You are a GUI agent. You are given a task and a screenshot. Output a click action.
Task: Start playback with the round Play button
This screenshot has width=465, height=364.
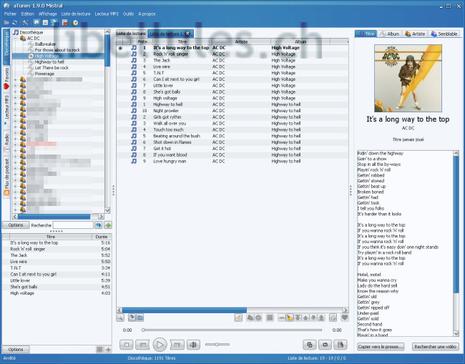pos(160,344)
